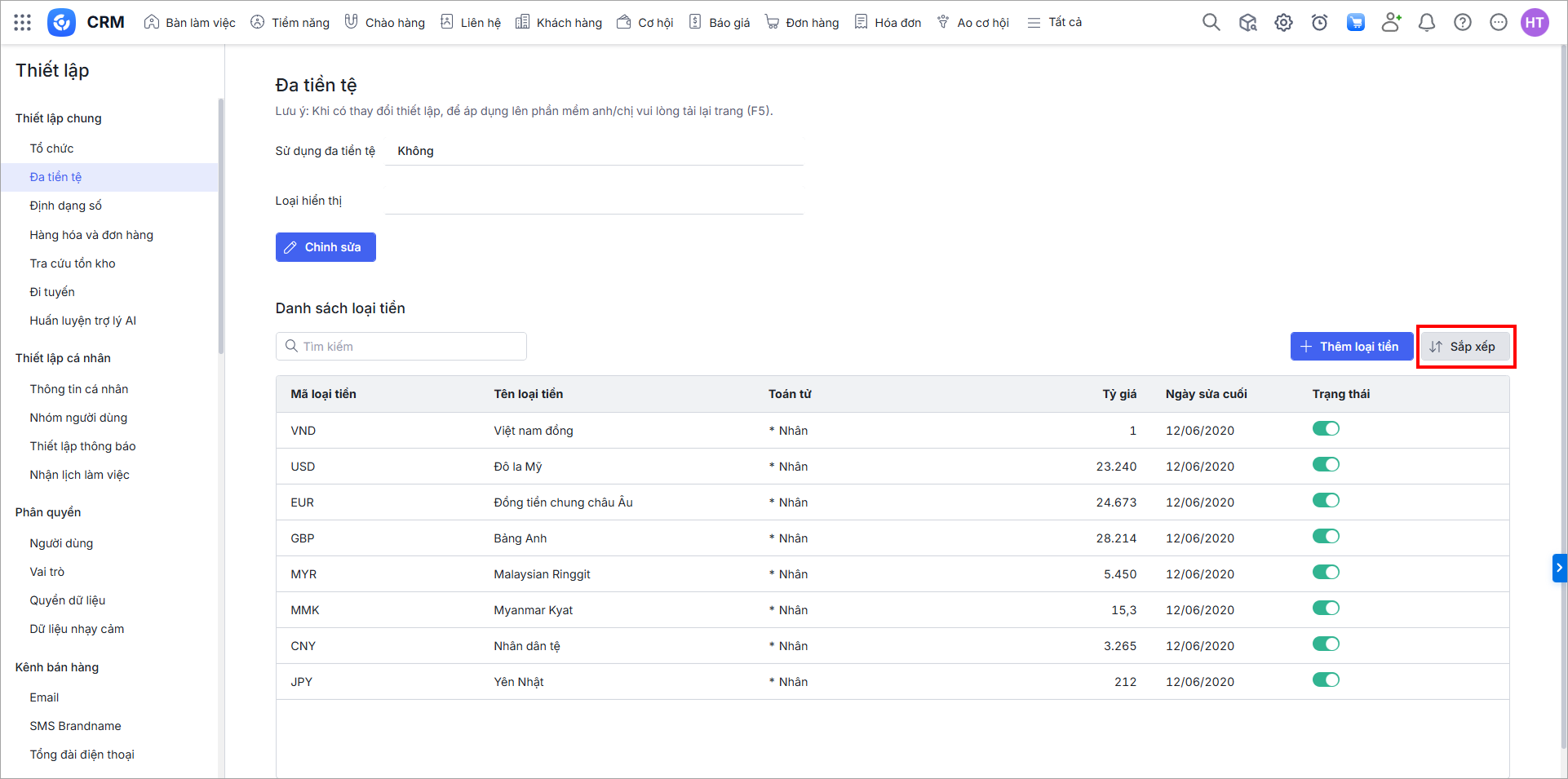Open the HT user avatar
Viewport: 1568px width, 779px height.
click(1535, 23)
